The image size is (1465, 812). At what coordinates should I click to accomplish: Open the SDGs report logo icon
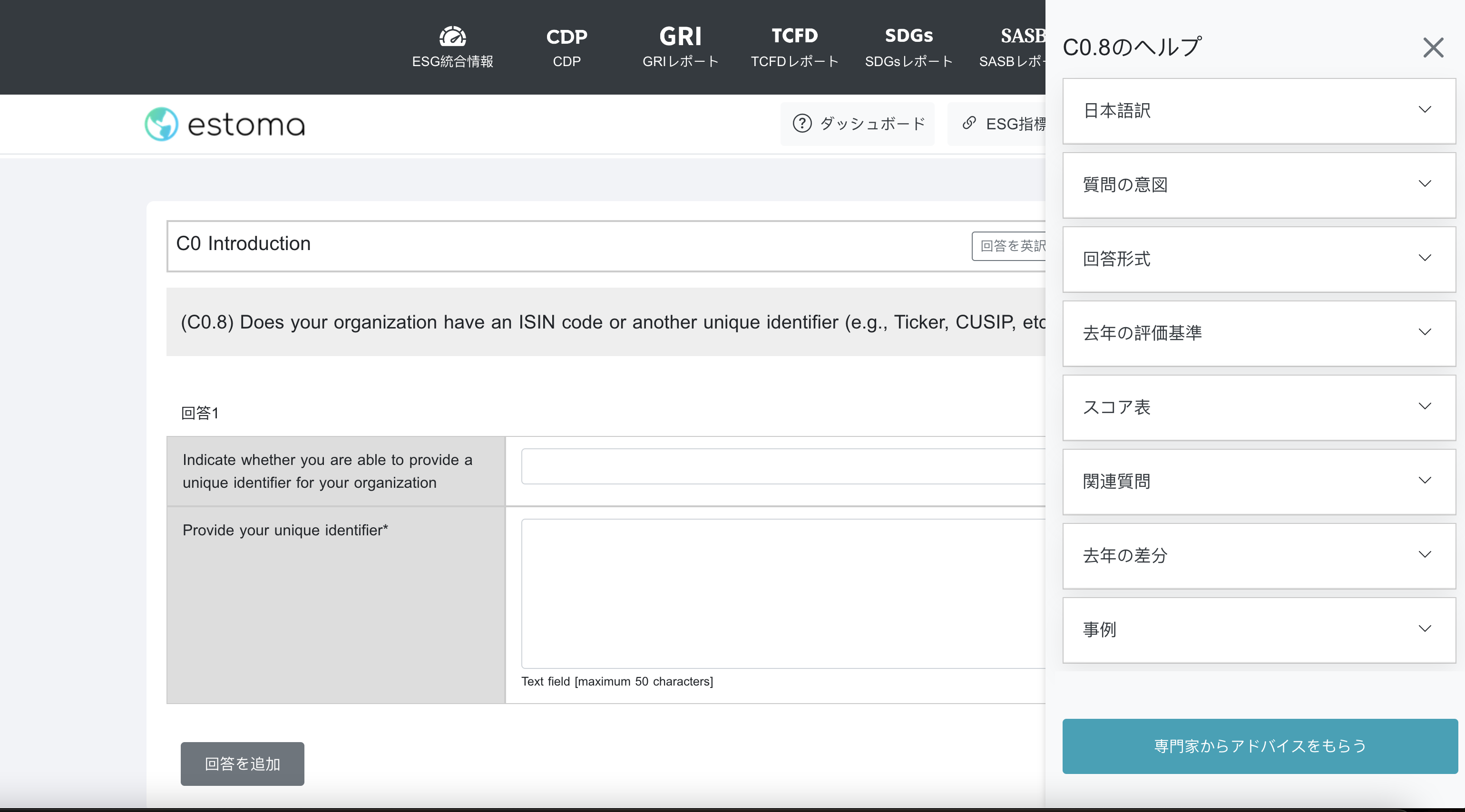coord(908,35)
